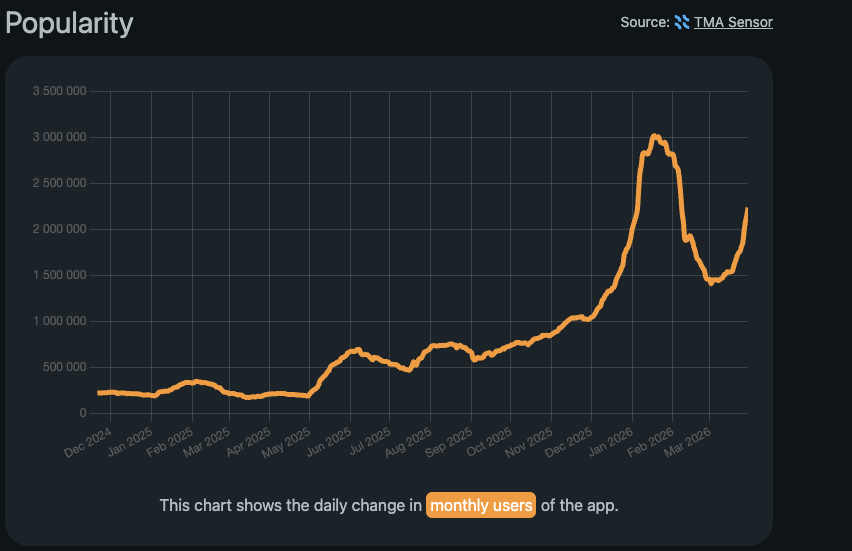Click the orange 'monthly users' badge
Image resolution: width=852 pixels, height=551 pixels.
coord(481,505)
